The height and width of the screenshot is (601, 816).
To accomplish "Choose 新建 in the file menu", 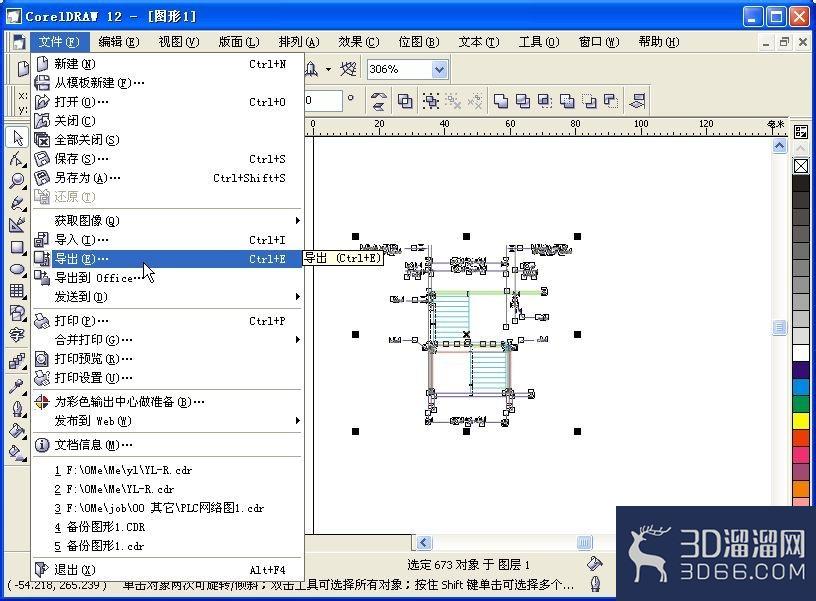I will pyautogui.click(x=168, y=64).
